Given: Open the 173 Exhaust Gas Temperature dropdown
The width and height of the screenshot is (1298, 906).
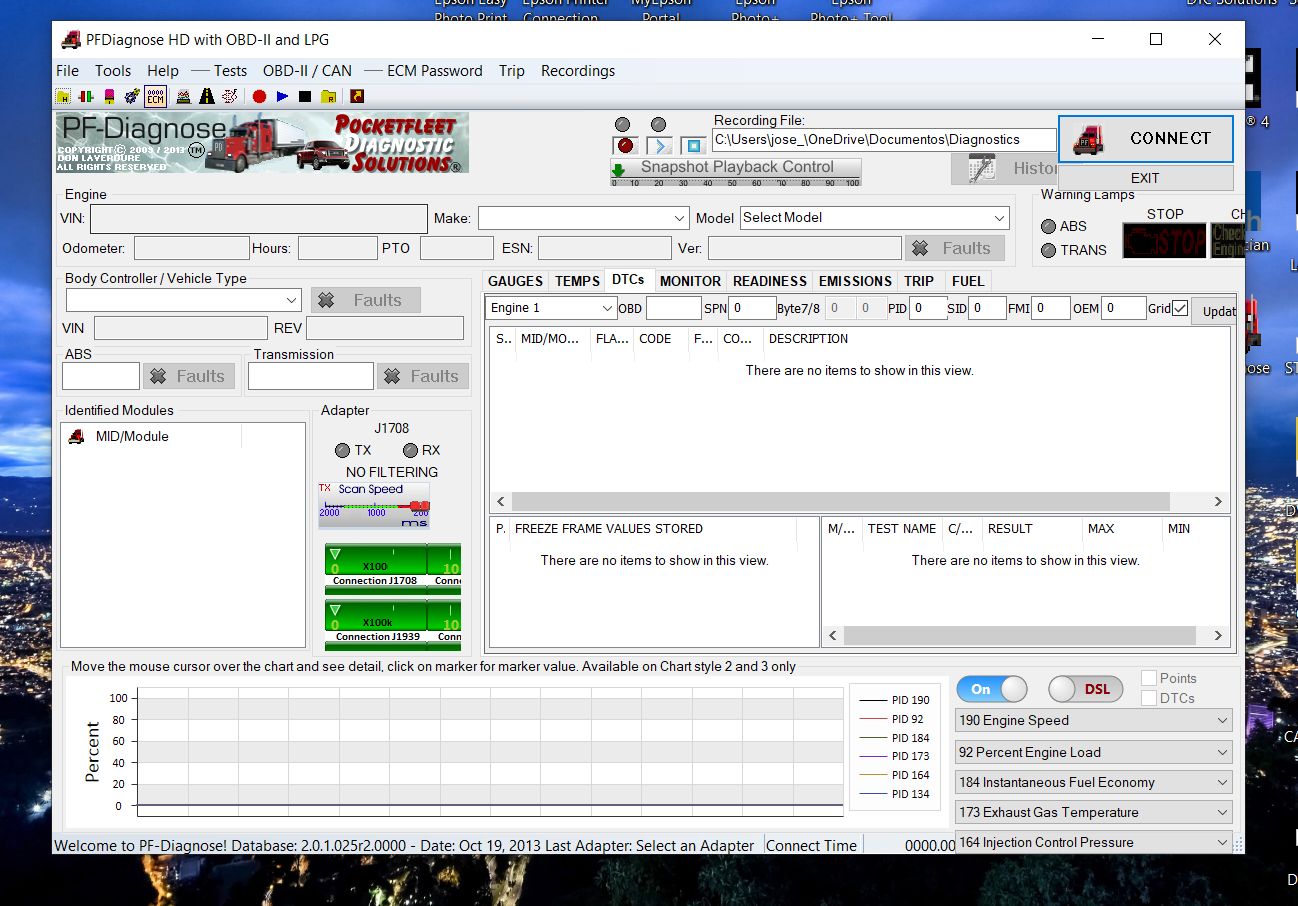Looking at the screenshot, I should click(x=1094, y=812).
